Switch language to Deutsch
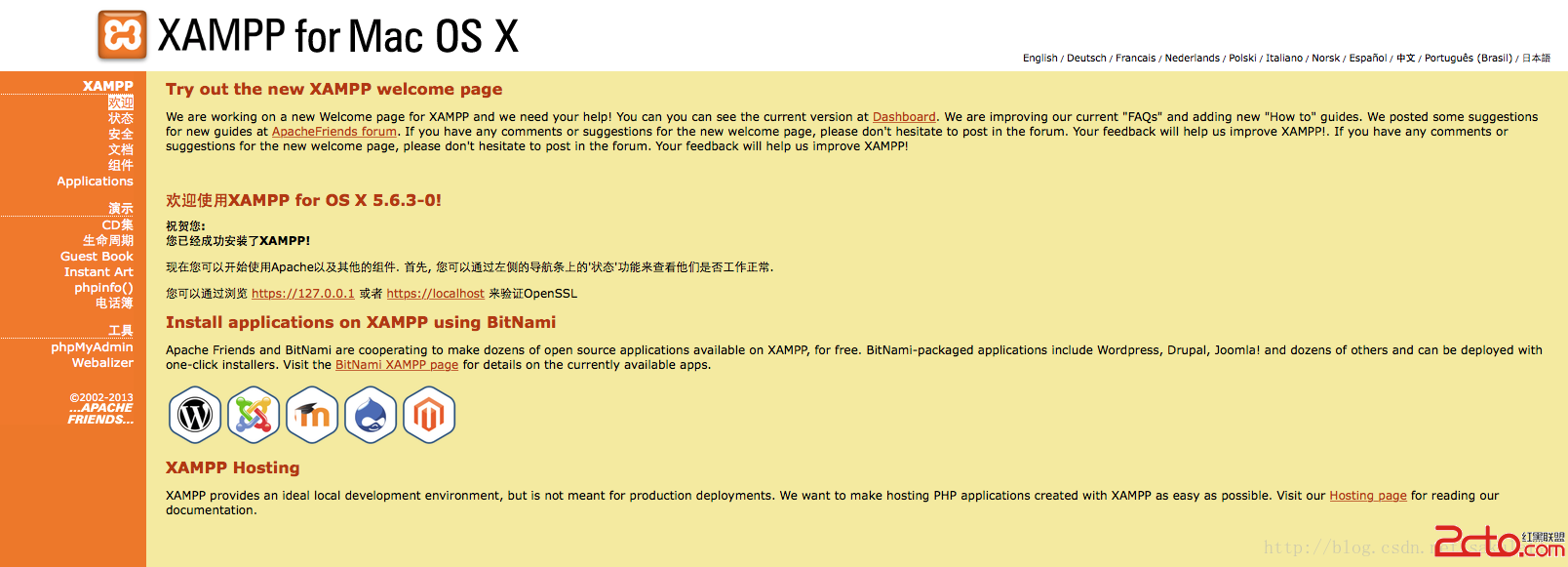The width and height of the screenshot is (1568, 567). (x=1086, y=59)
